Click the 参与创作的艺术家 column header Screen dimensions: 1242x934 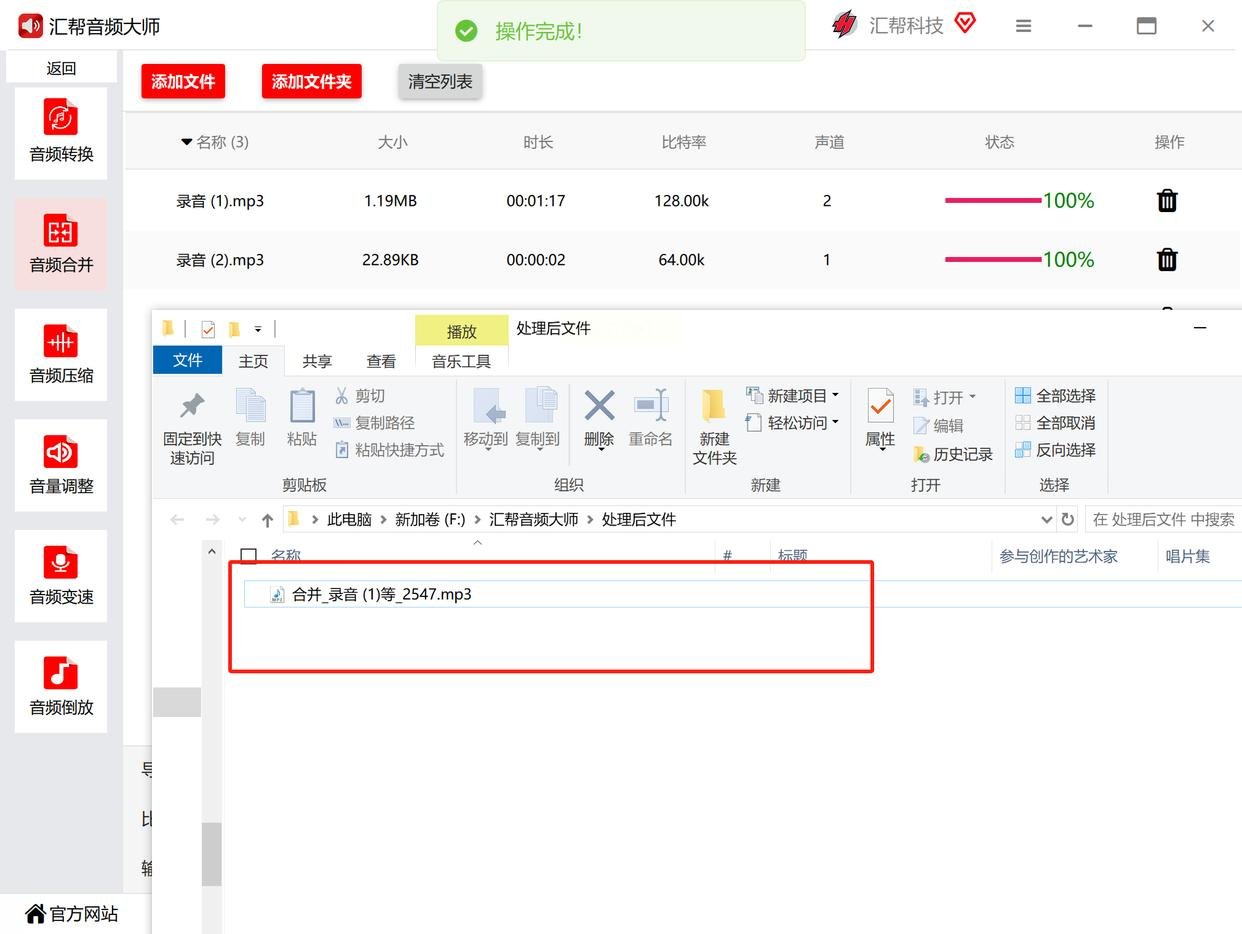(1058, 556)
